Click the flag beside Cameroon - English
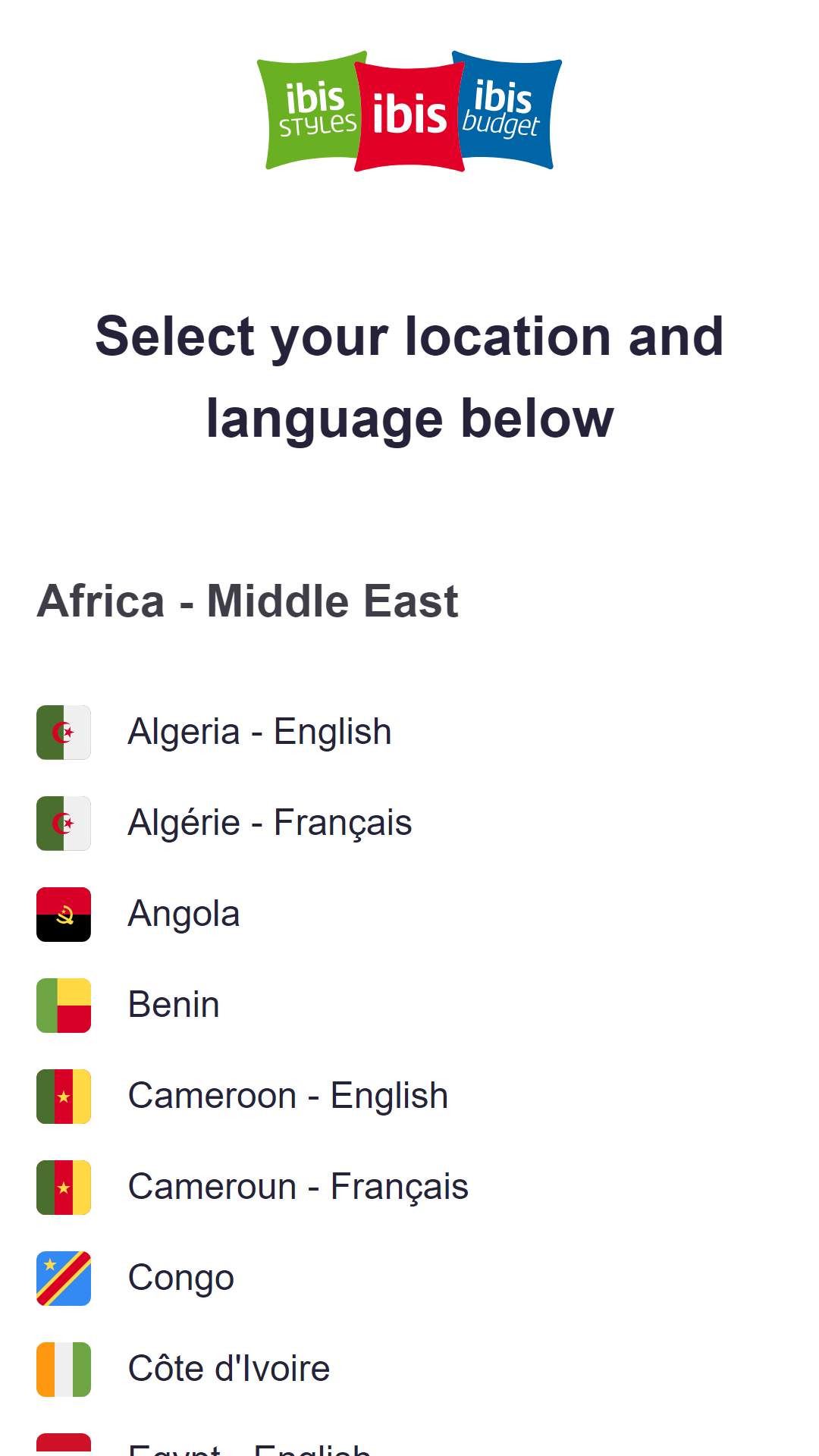Screen dimensions: 819x1456 coord(64,1097)
